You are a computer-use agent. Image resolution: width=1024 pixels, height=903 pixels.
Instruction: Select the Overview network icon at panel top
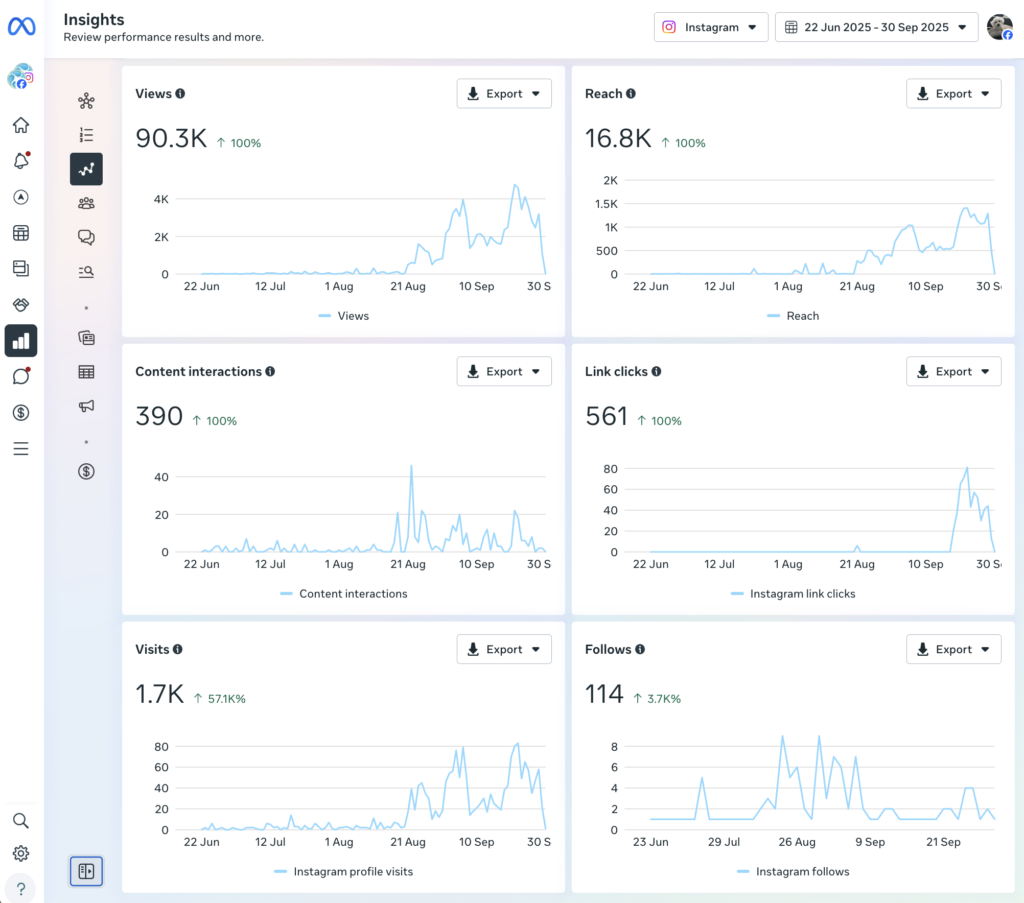tap(86, 100)
